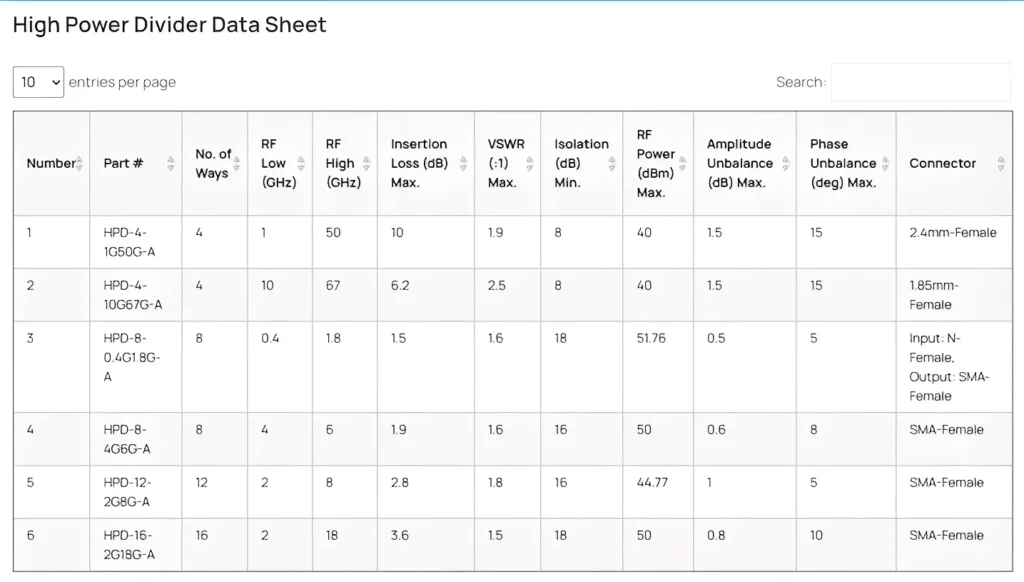Image resolution: width=1024 pixels, height=582 pixels.
Task: Select the HPD-8-0.4G1.8G-A part cell
Action: point(132,357)
